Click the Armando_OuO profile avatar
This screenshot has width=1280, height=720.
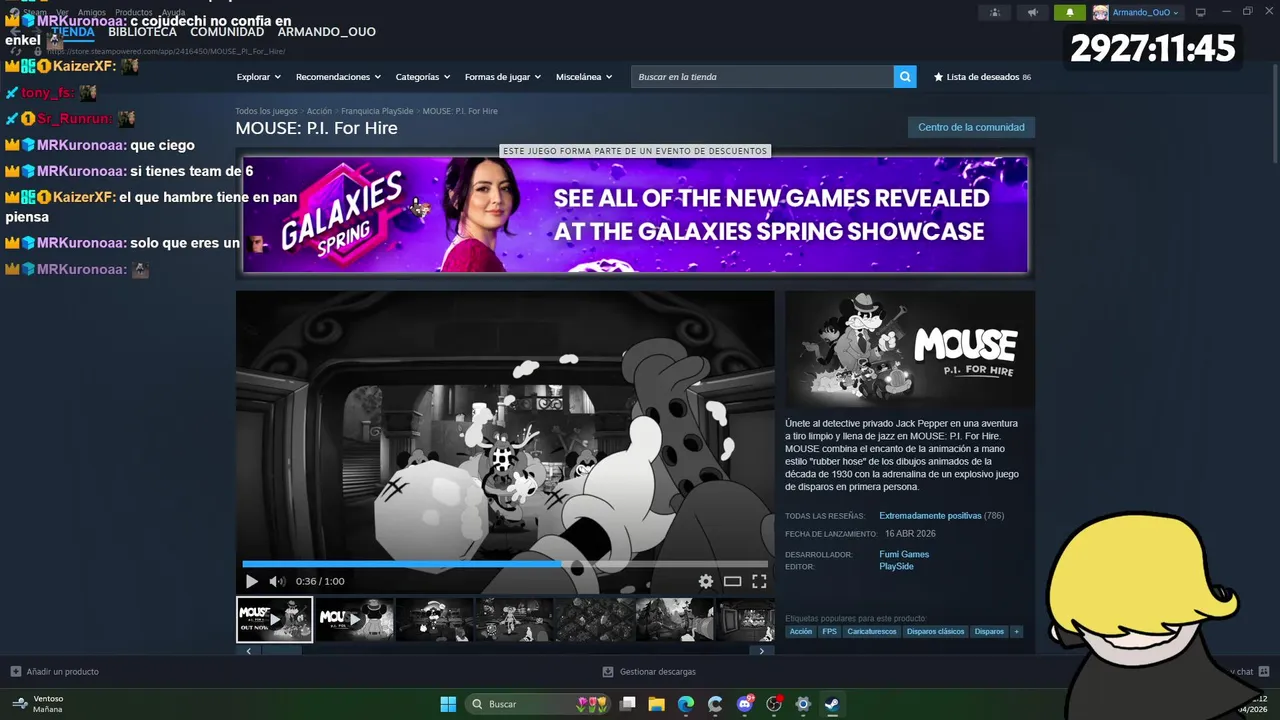[1100, 12]
